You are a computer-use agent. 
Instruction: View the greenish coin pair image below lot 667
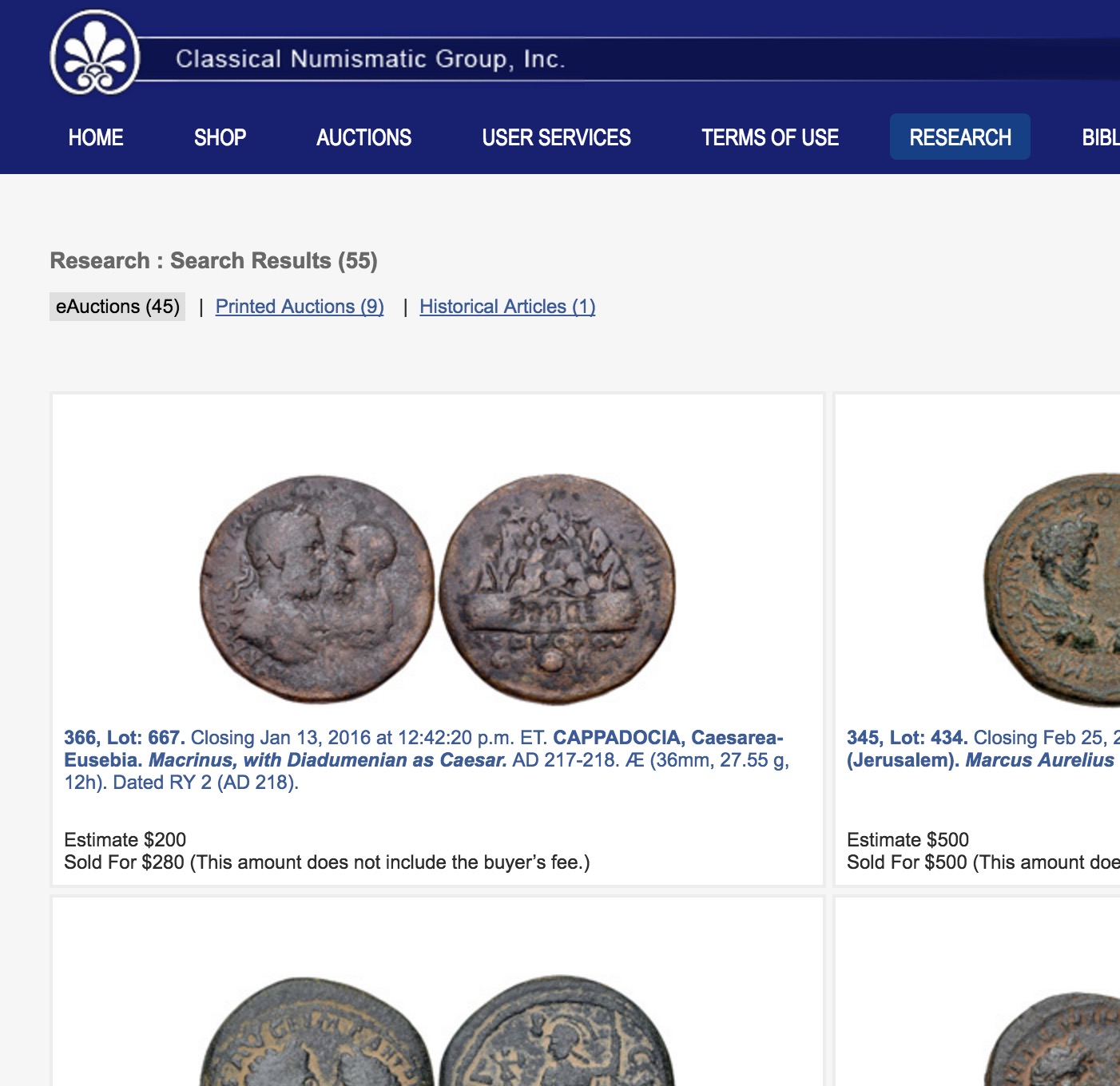tap(438, 1030)
